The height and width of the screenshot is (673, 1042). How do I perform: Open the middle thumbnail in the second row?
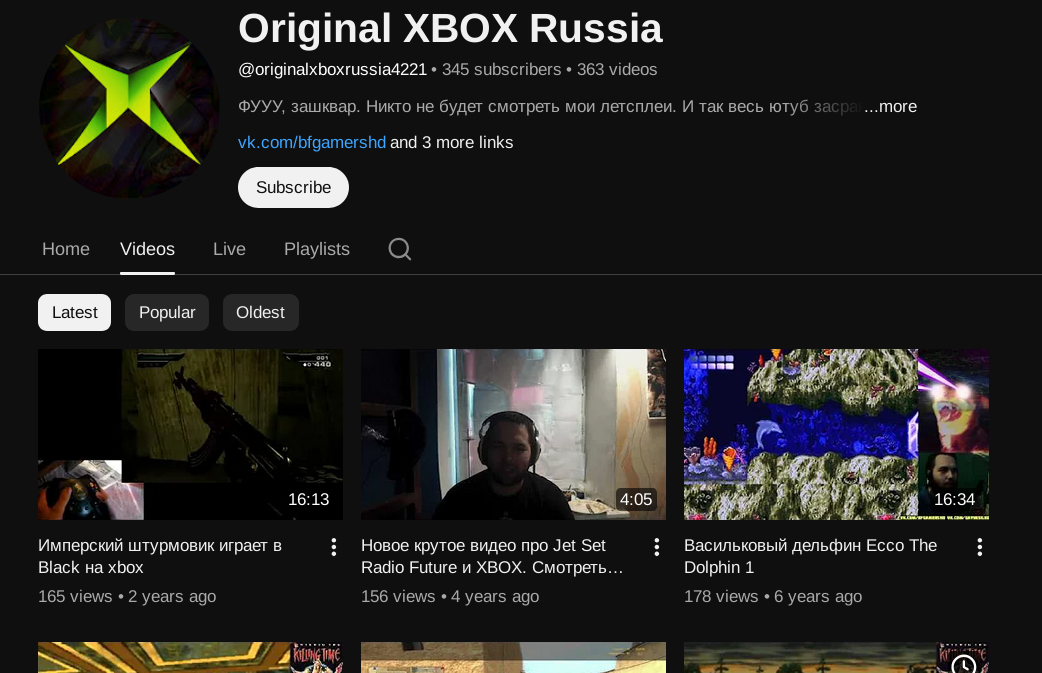514,658
